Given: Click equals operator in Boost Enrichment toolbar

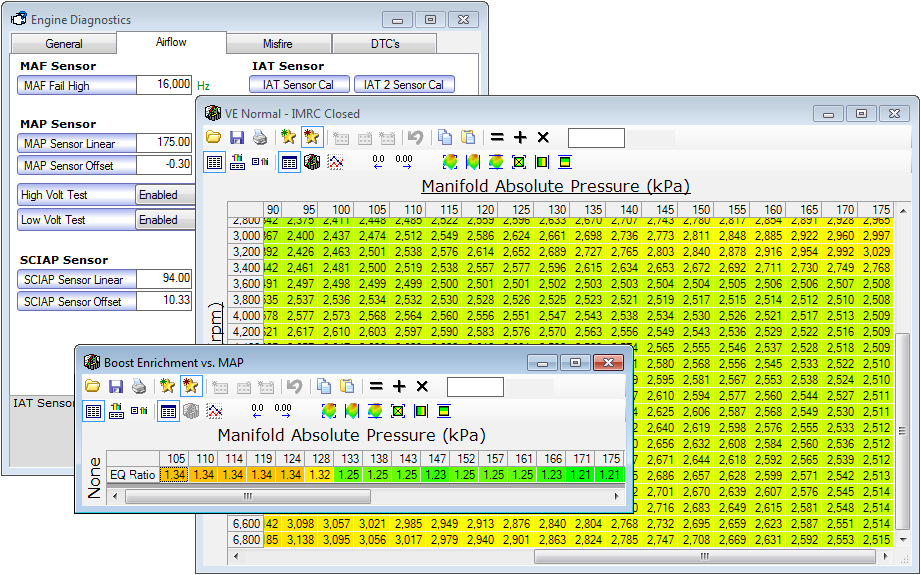Looking at the screenshot, I should [376, 386].
